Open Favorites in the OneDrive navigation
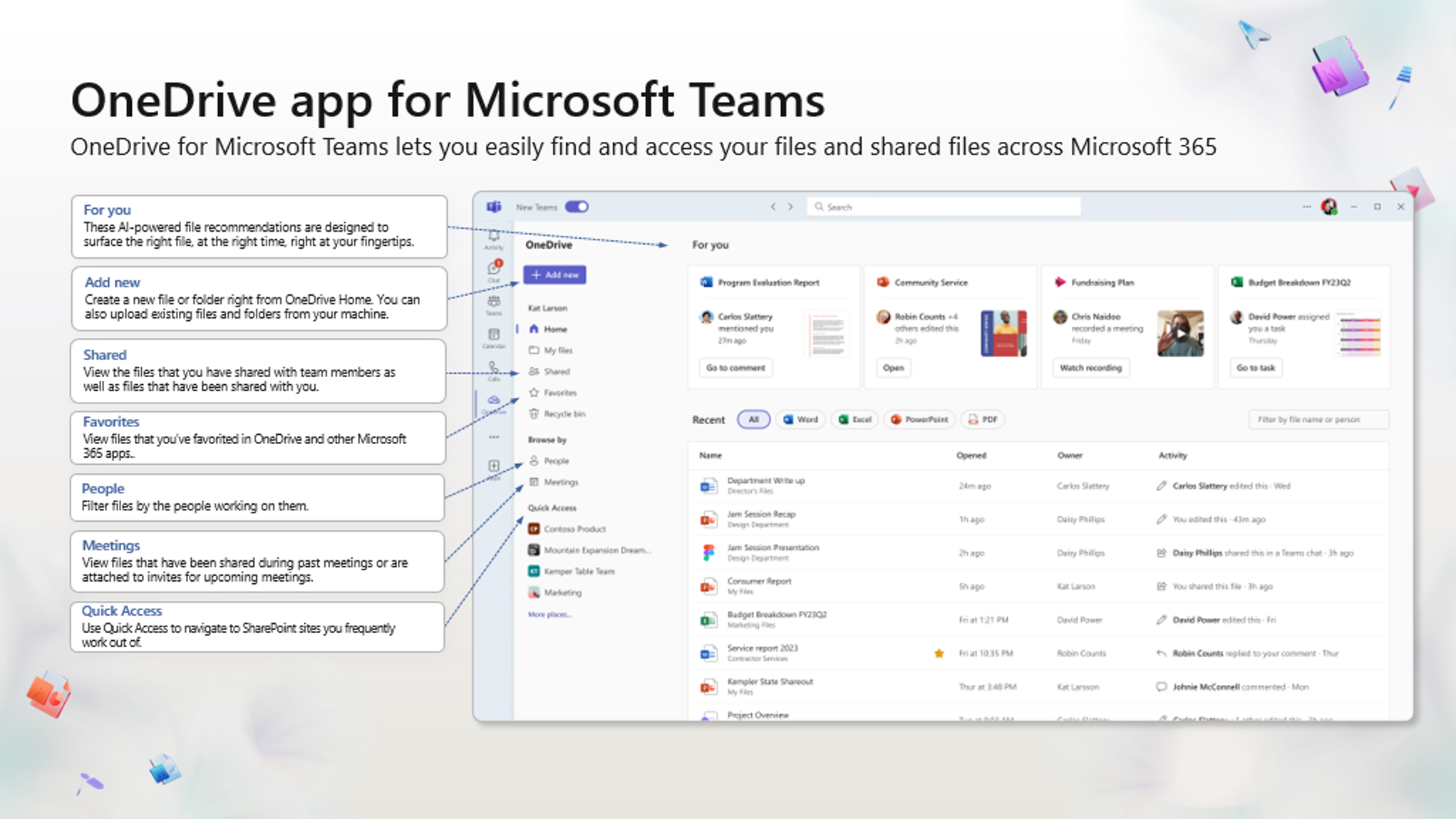 click(560, 393)
